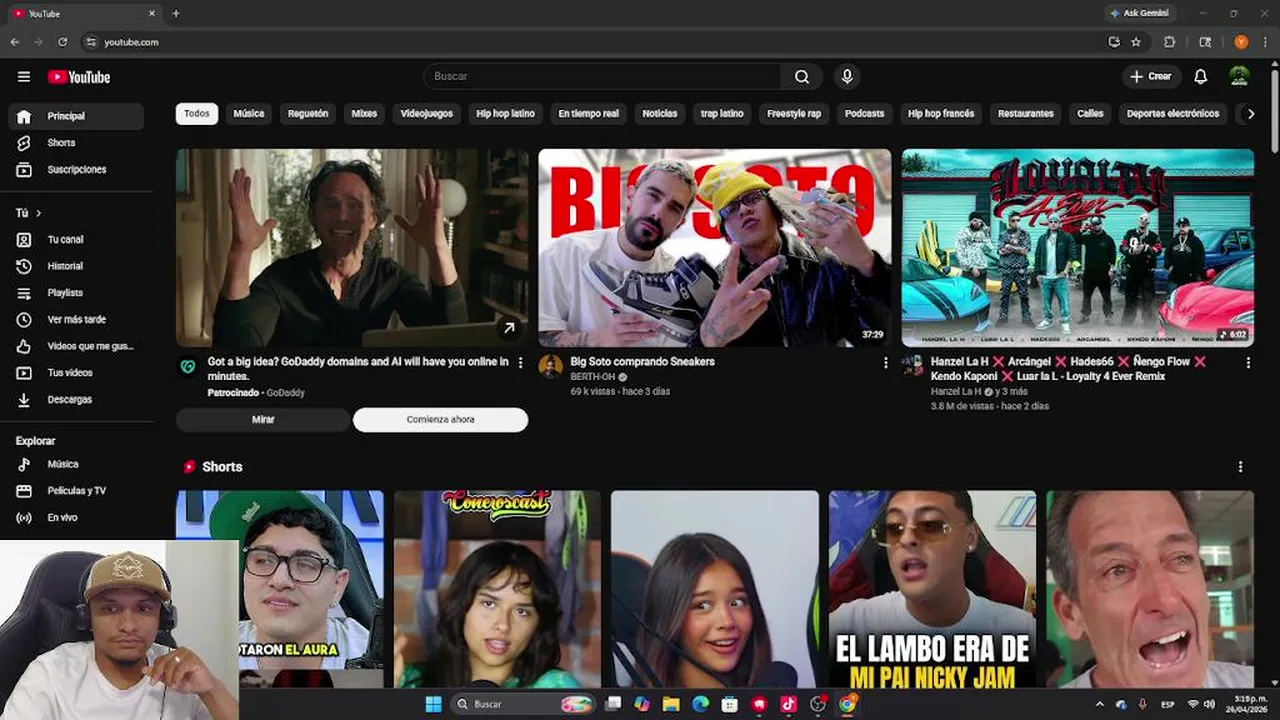Screen dimensions: 1280x720
Task: Open En vivo under Explorar
Action: (77, 518)
